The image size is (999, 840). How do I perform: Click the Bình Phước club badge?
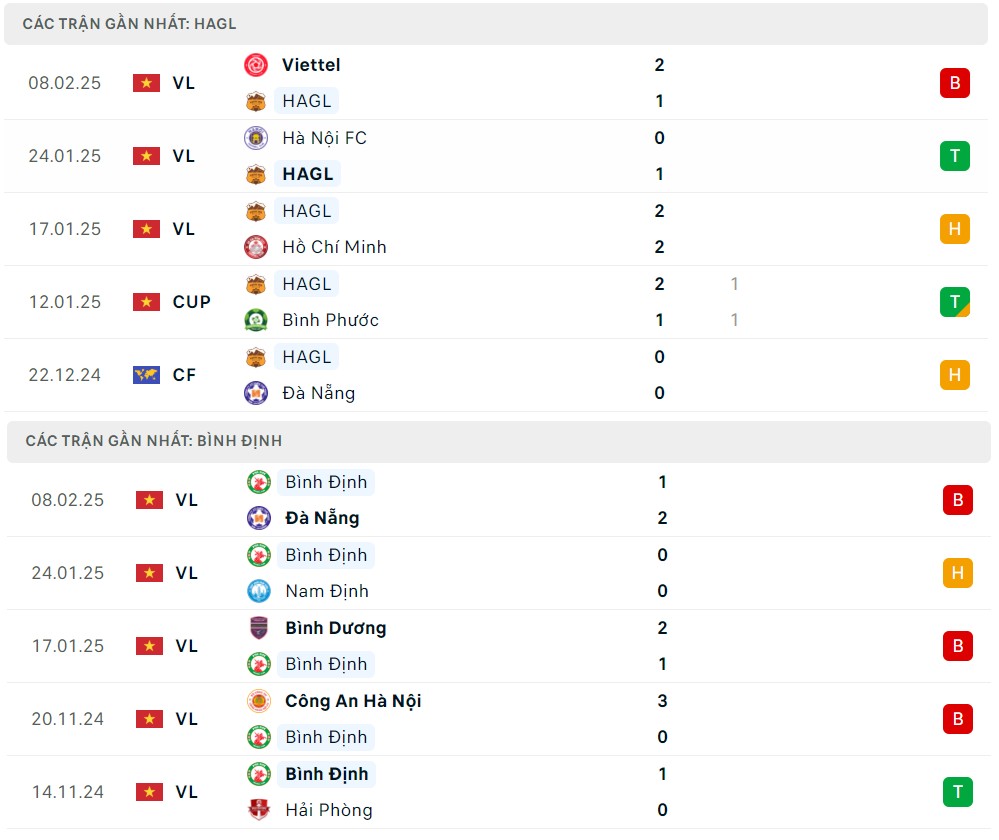click(256, 320)
